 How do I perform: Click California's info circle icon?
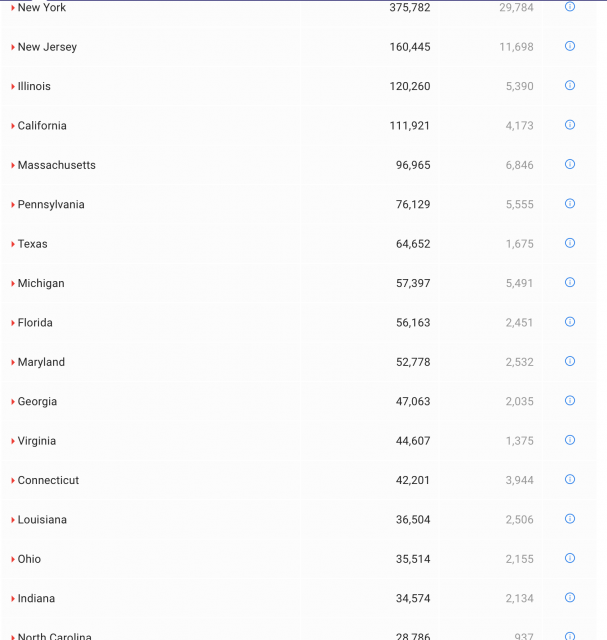click(x=570, y=125)
